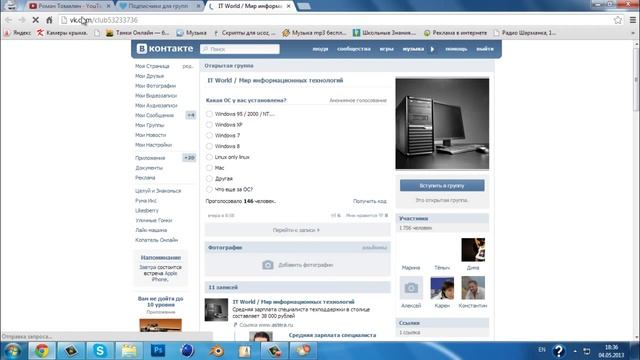Click the camera icon to add photos

click(x=268, y=265)
